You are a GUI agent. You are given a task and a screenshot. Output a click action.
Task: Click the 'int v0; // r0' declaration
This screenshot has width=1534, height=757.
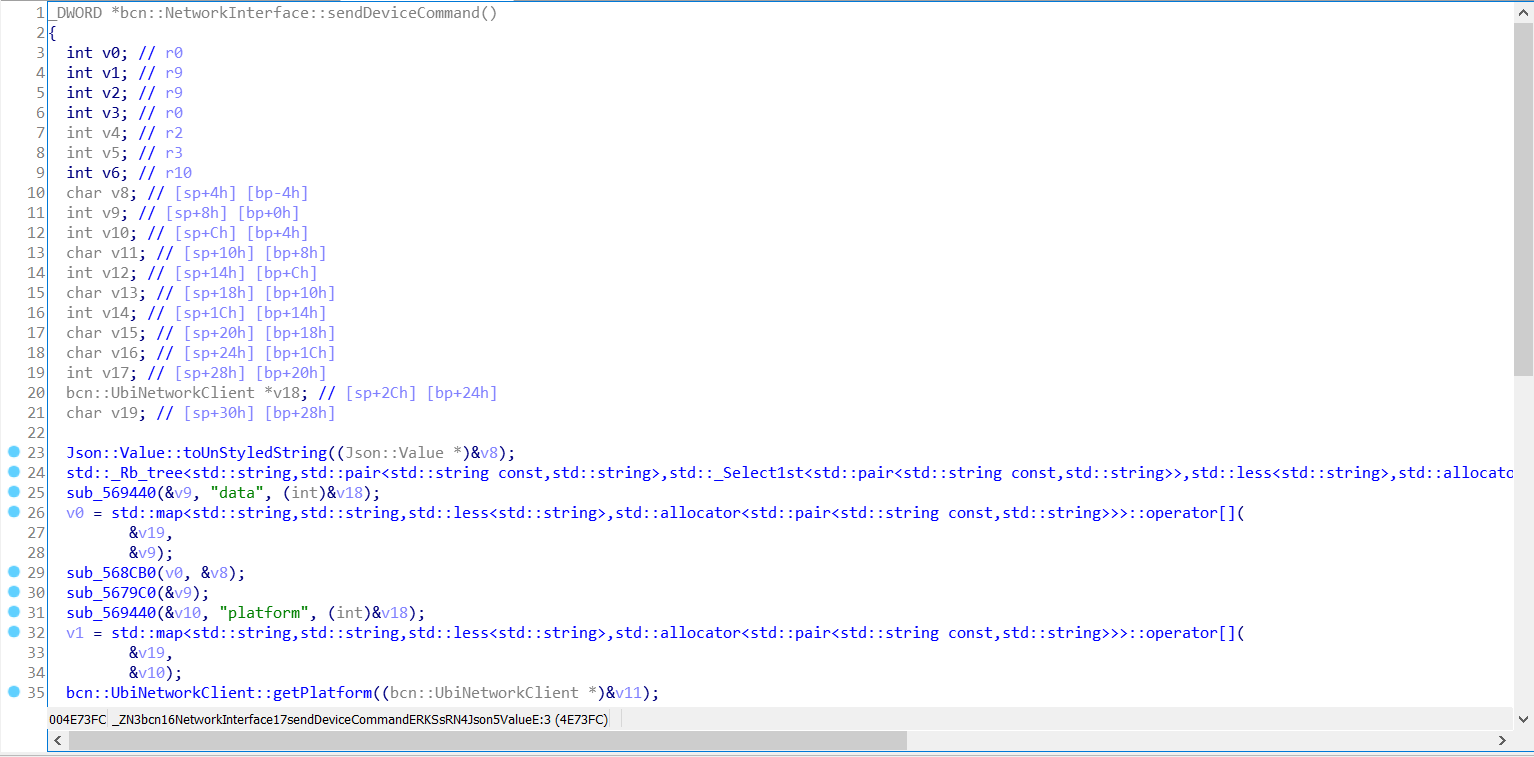[x=125, y=53]
